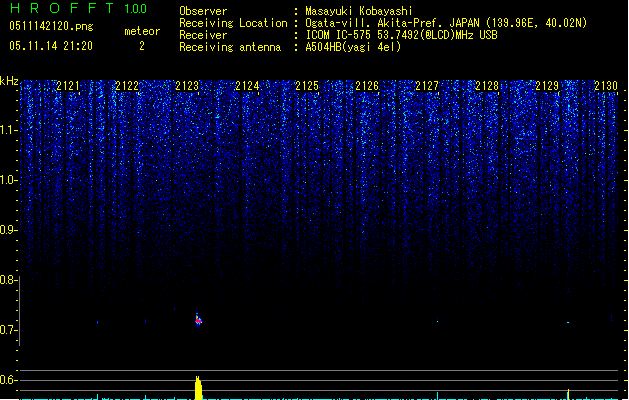The height and width of the screenshot is (400, 629).
Task: Click the time marker 2129
Action: [547, 86]
